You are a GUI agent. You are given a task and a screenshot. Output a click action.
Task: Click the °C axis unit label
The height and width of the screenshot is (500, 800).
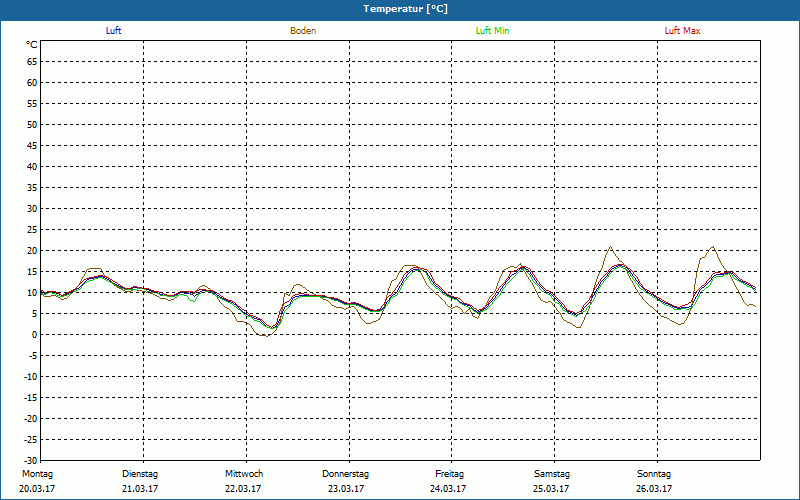(x=32, y=45)
